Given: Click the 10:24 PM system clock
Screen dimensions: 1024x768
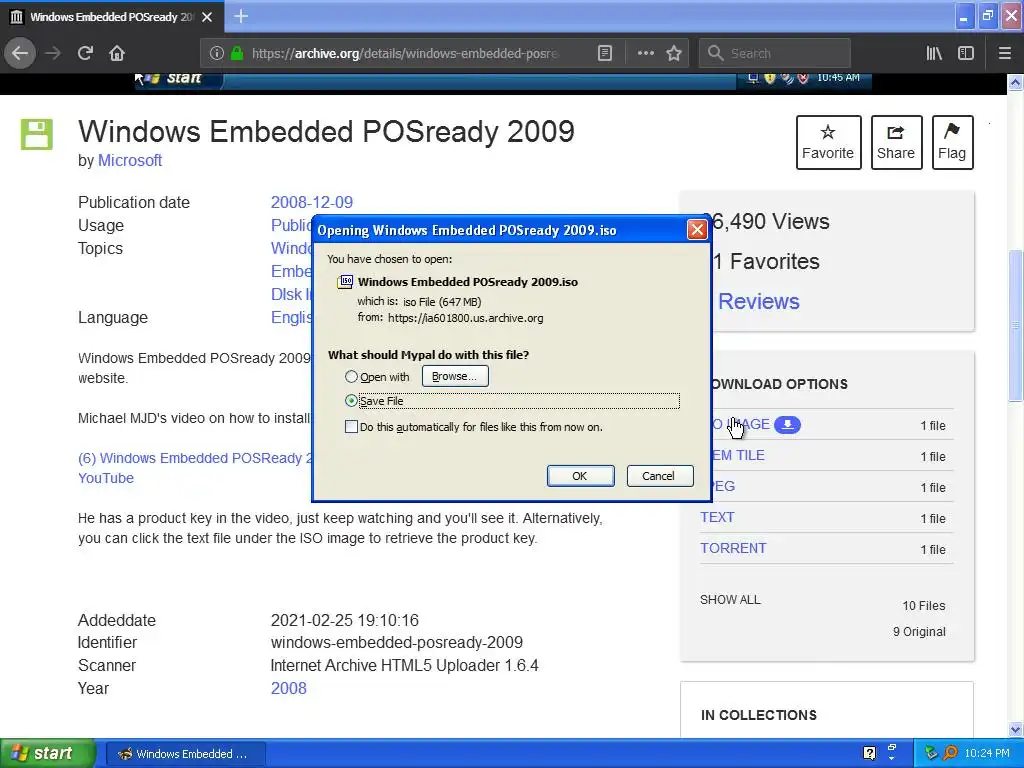Looking at the screenshot, I should [986, 753].
